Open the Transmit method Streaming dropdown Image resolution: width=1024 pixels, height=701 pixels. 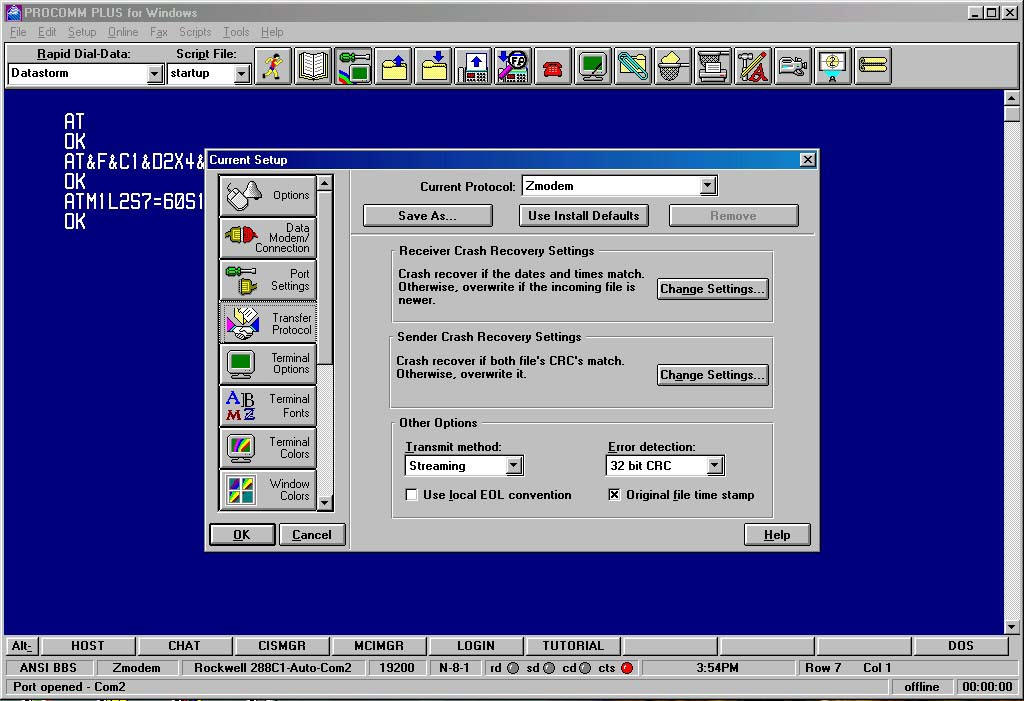pyautogui.click(x=514, y=465)
